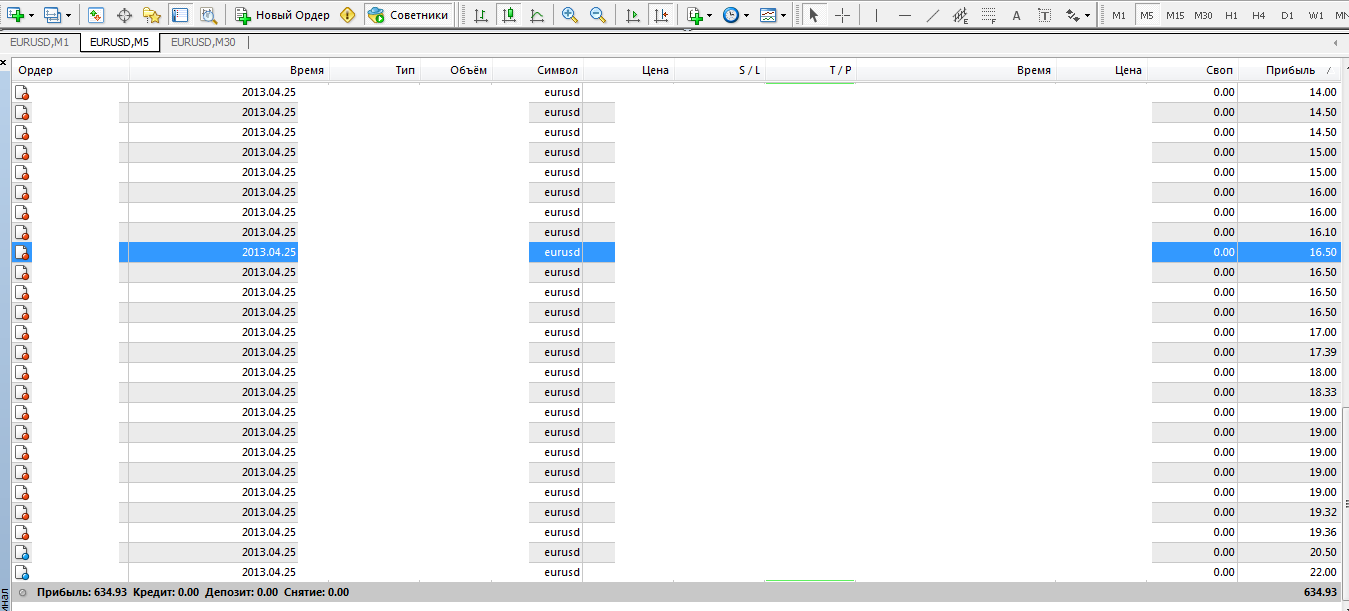Image resolution: width=1349 pixels, height=611 pixels.
Task: Toggle the Navigator folder-star icon
Action: [x=152, y=15]
